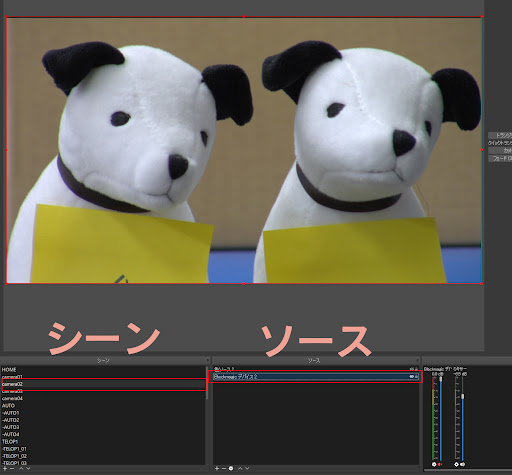Remove selected source with minus icon

224,469
